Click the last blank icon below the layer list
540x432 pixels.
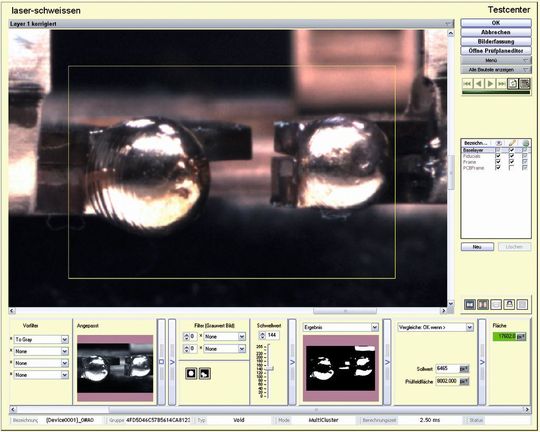tap(522, 304)
